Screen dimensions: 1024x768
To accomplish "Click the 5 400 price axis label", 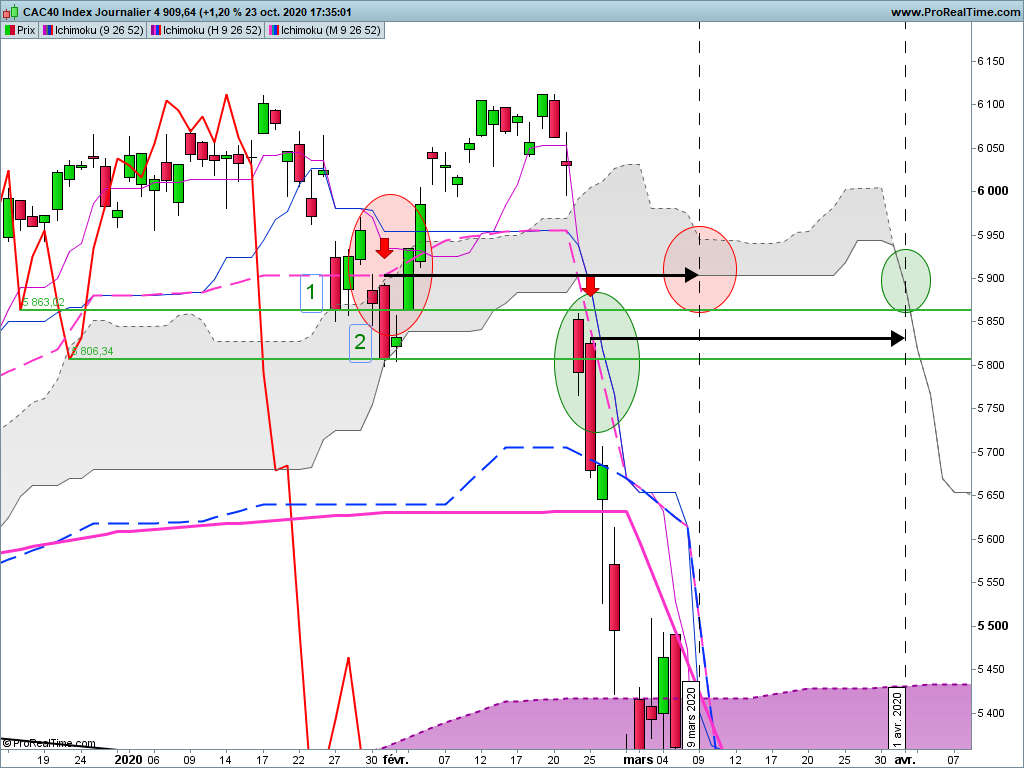I will click(991, 712).
